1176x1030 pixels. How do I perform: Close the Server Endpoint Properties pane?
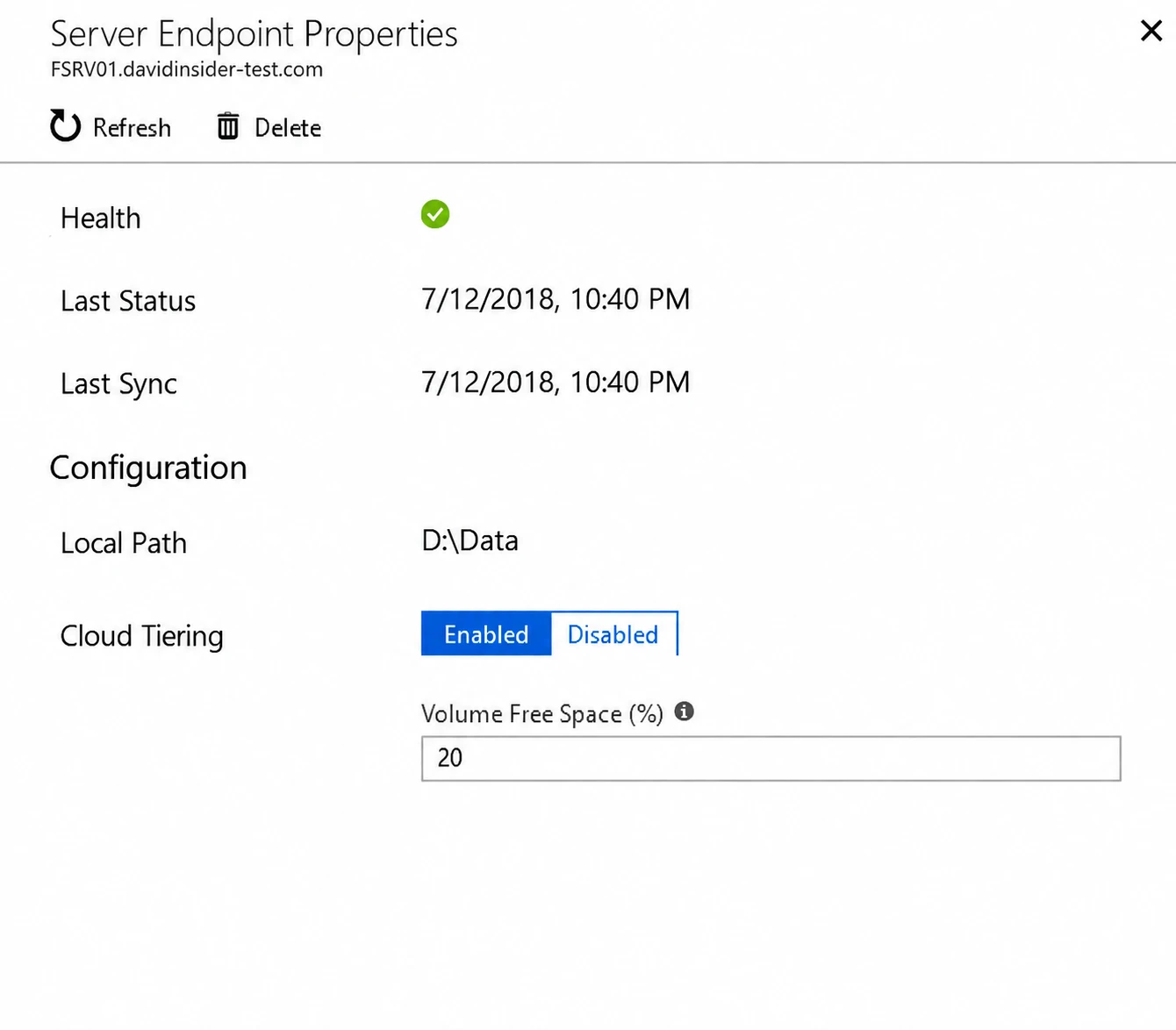(1151, 32)
